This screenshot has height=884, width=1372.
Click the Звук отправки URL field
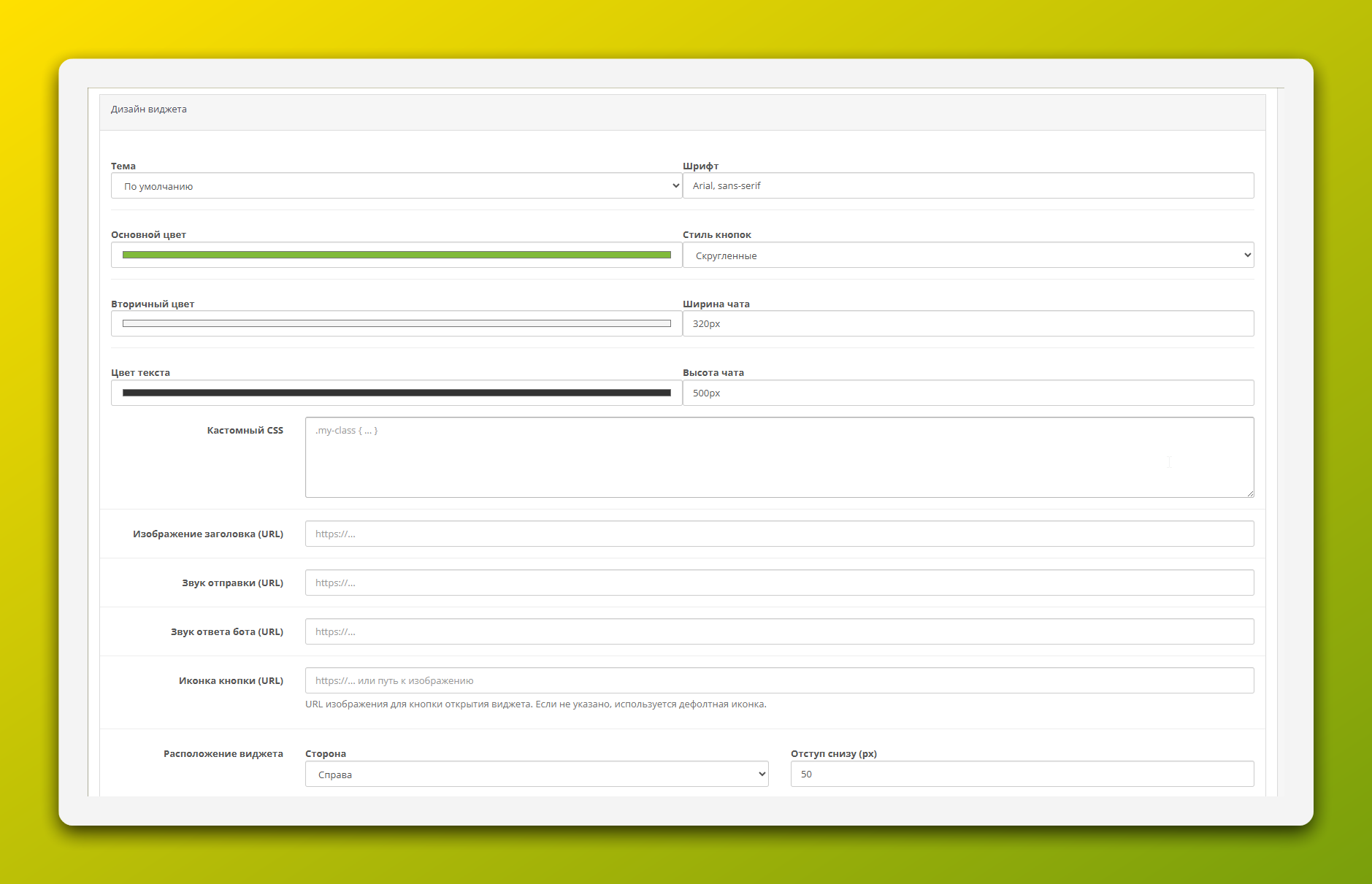tap(778, 583)
